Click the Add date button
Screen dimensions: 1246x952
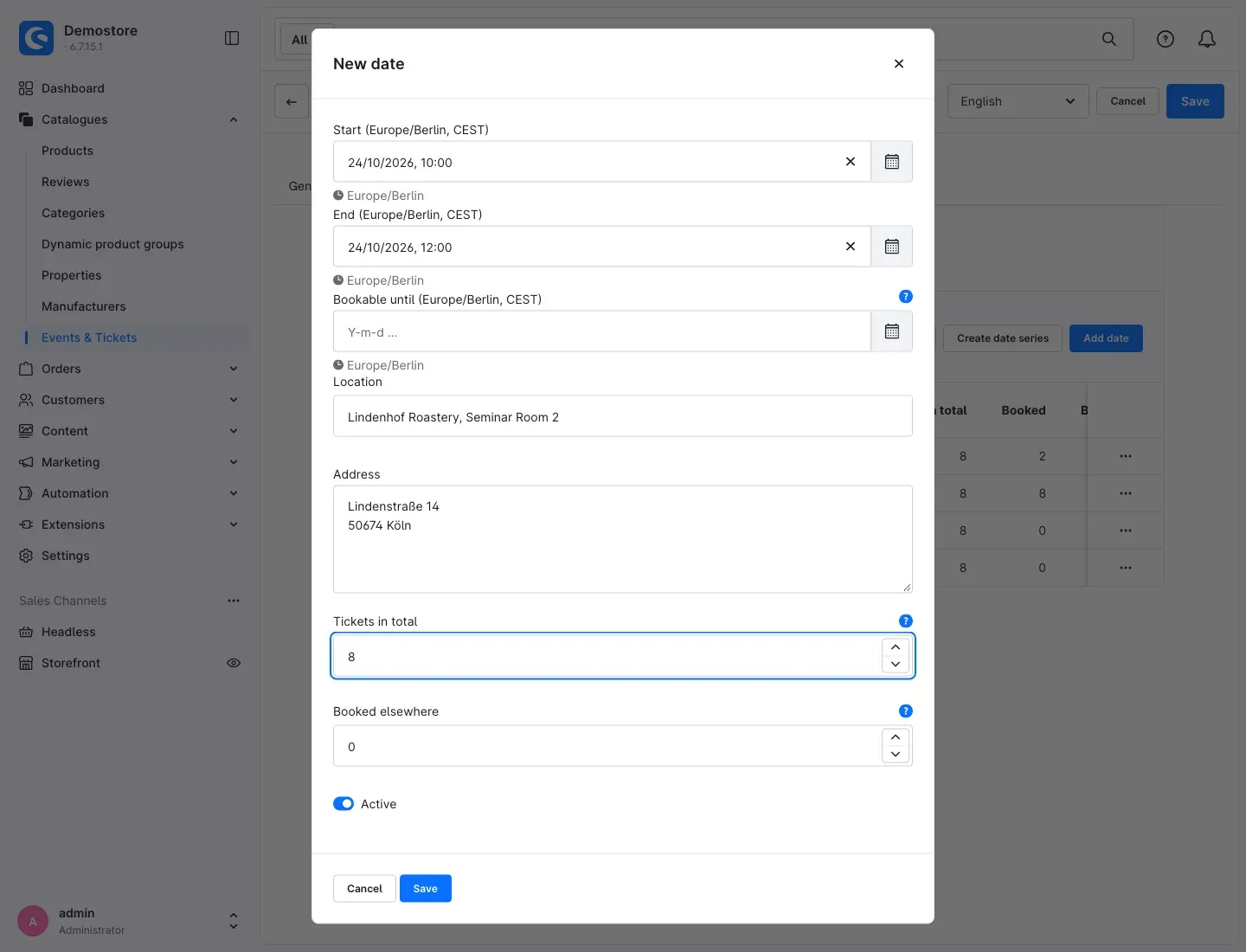(1106, 338)
